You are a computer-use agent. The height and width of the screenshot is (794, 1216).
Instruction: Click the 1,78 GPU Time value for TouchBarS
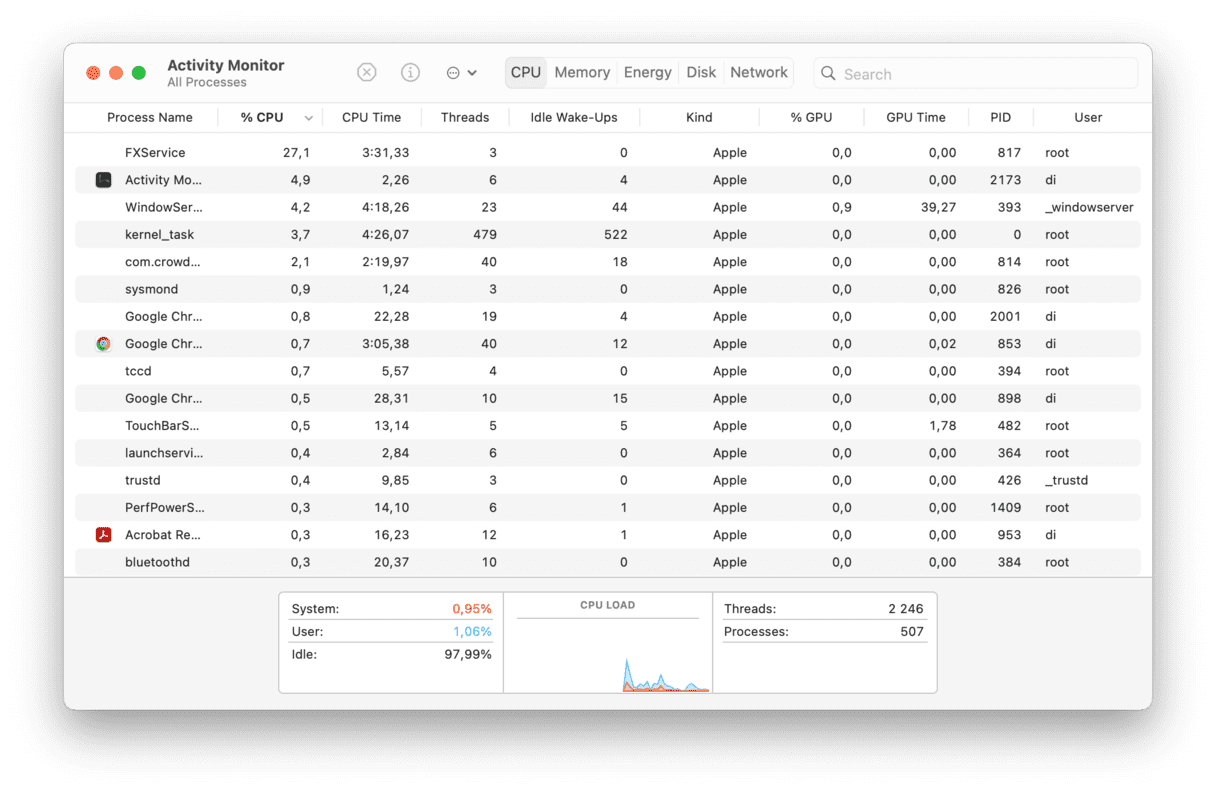tap(942, 426)
